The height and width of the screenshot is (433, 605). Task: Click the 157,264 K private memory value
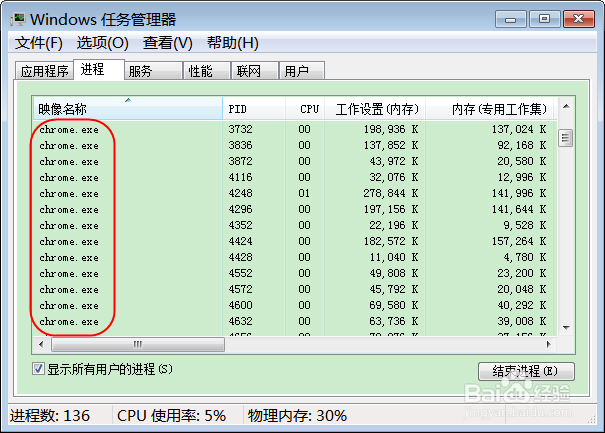point(519,241)
